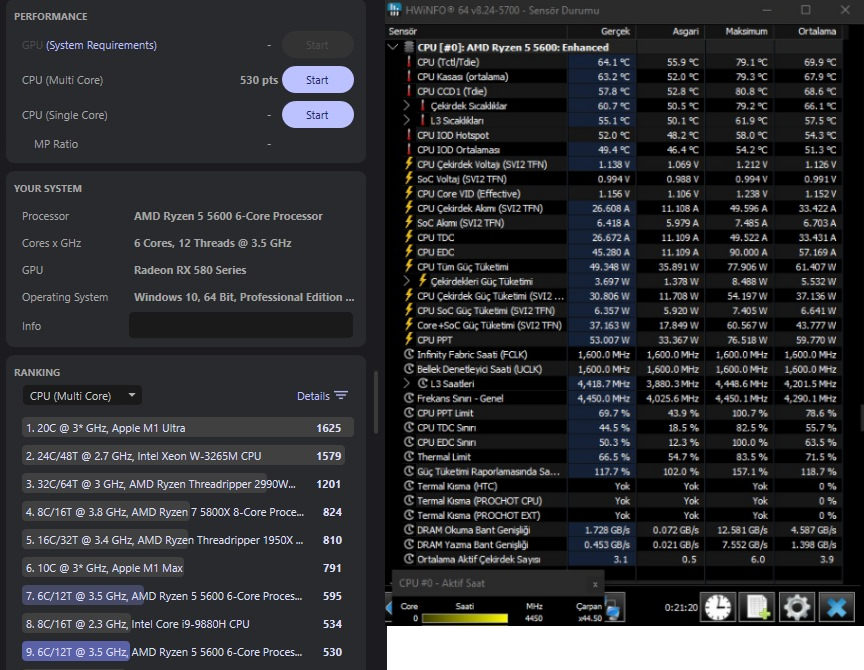Click the left blue arrow in HWiNFO toolbar

(x=389, y=607)
